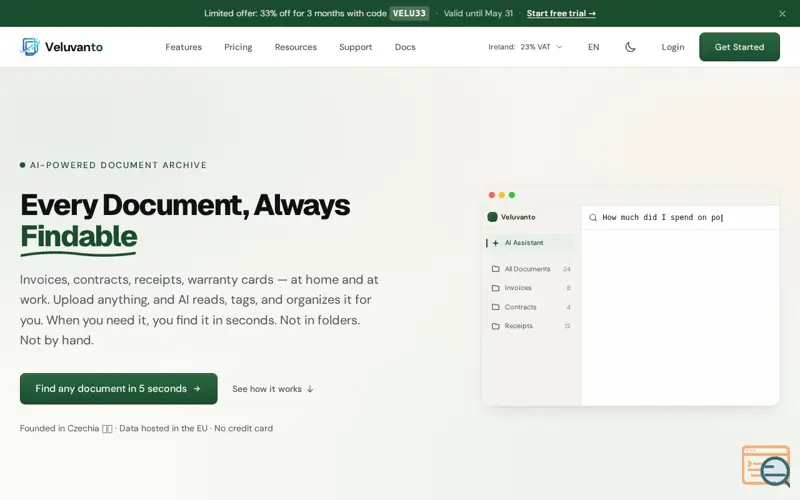Click 'No credit card' text

click(243, 429)
